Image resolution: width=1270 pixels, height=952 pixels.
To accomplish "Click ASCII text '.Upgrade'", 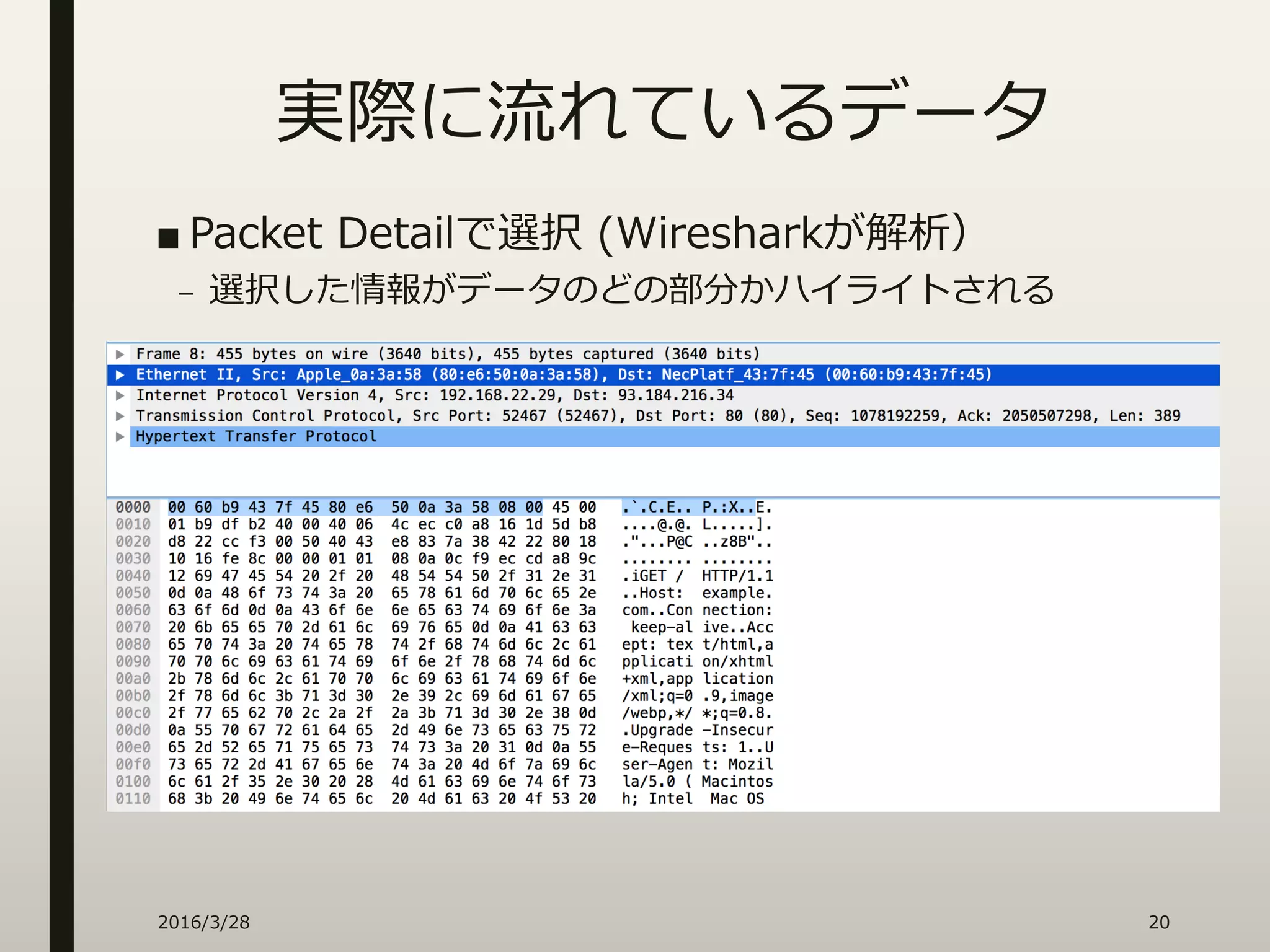I will tap(657, 731).
